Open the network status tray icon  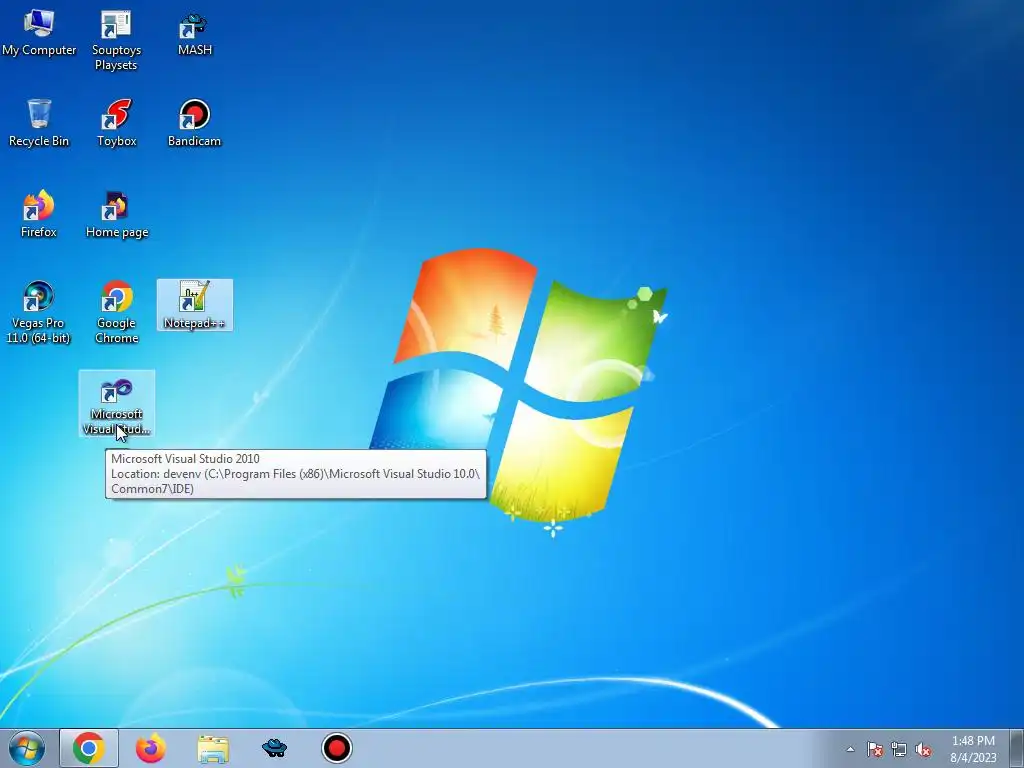tap(899, 749)
